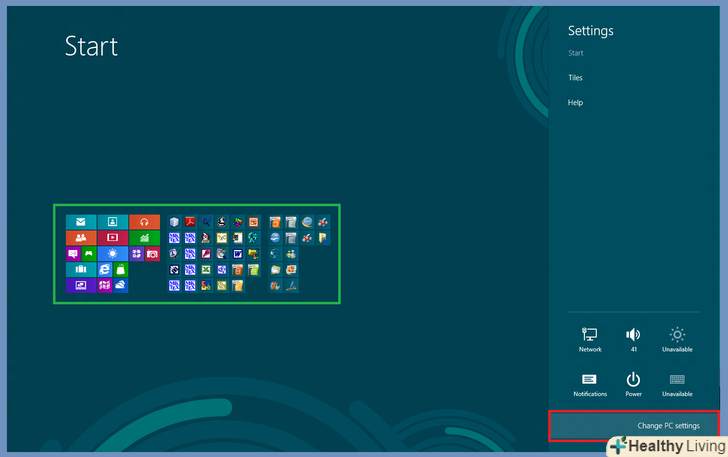The height and width of the screenshot is (457, 728).
Task: Launch the blue Word W tile
Action: point(237,254)
